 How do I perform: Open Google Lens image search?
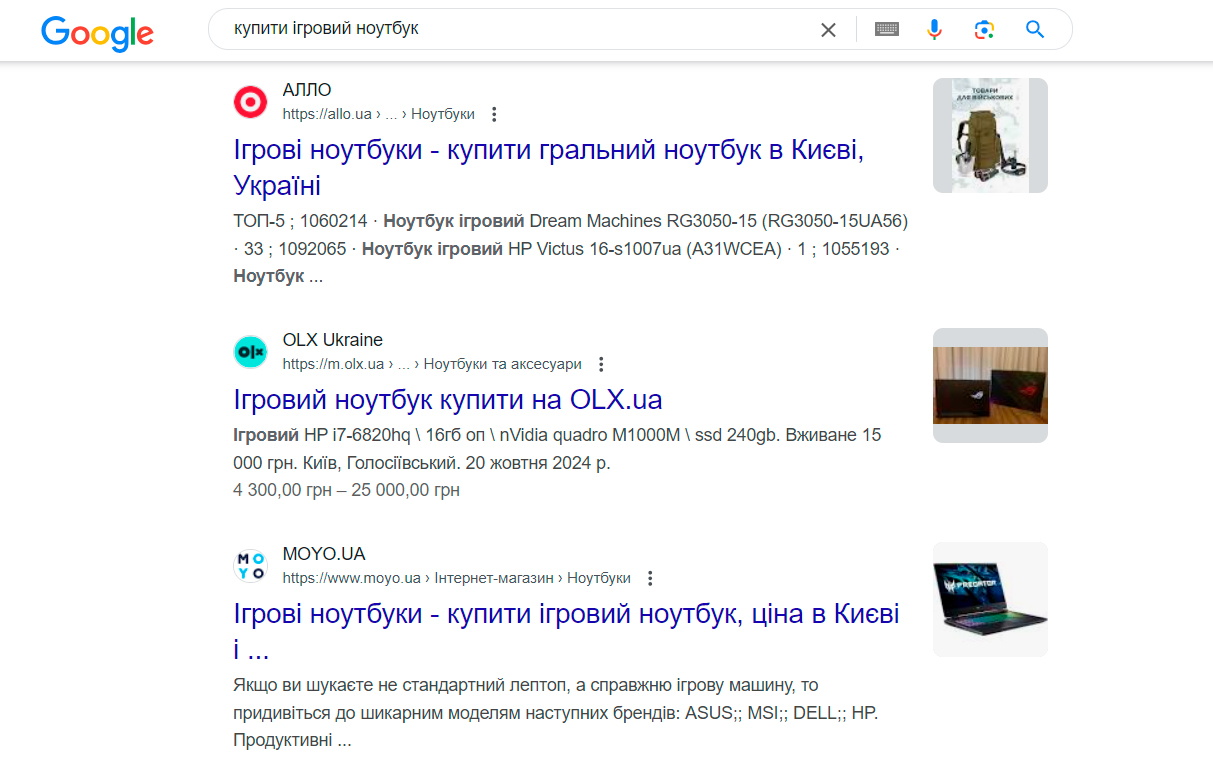pyautogui.click(x=984, y=30)
